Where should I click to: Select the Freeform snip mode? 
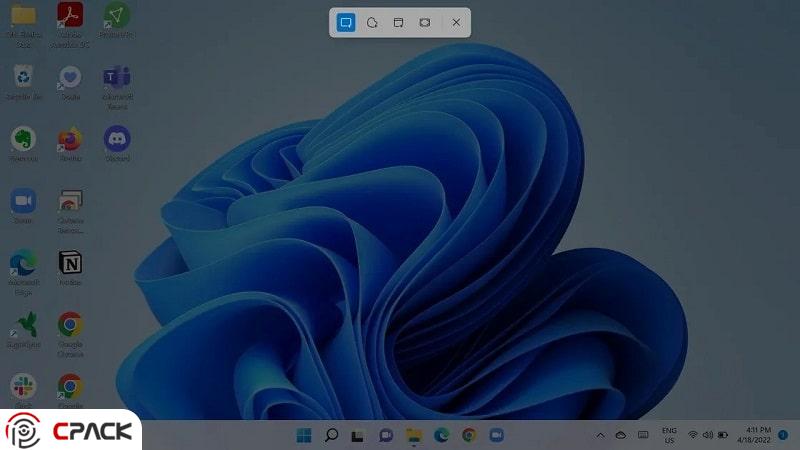(372, 22)
